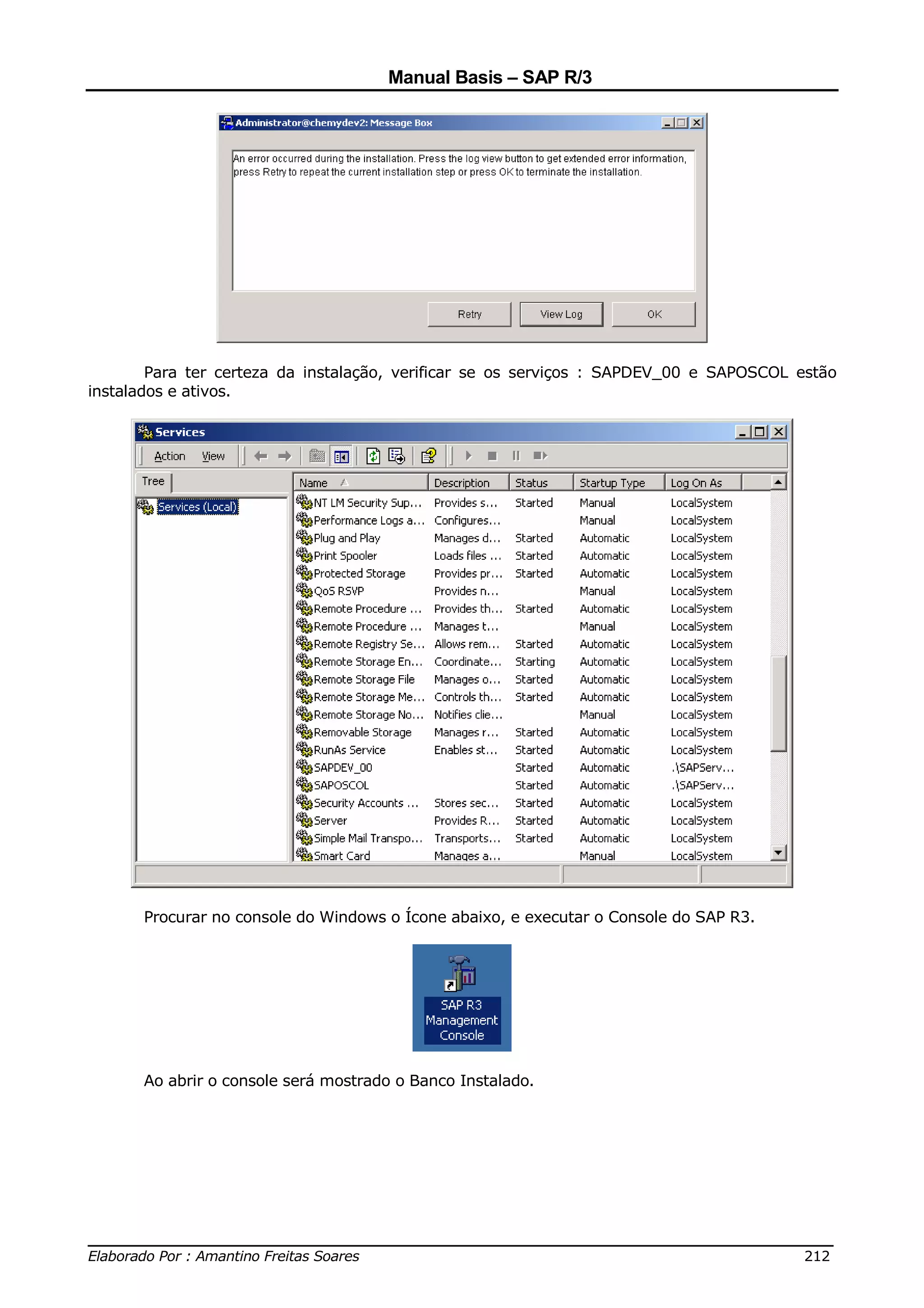This screenshot has width=924, height=1308.
Task: Select the Remote Registry Se... row
Action: (x=532, y=644)
